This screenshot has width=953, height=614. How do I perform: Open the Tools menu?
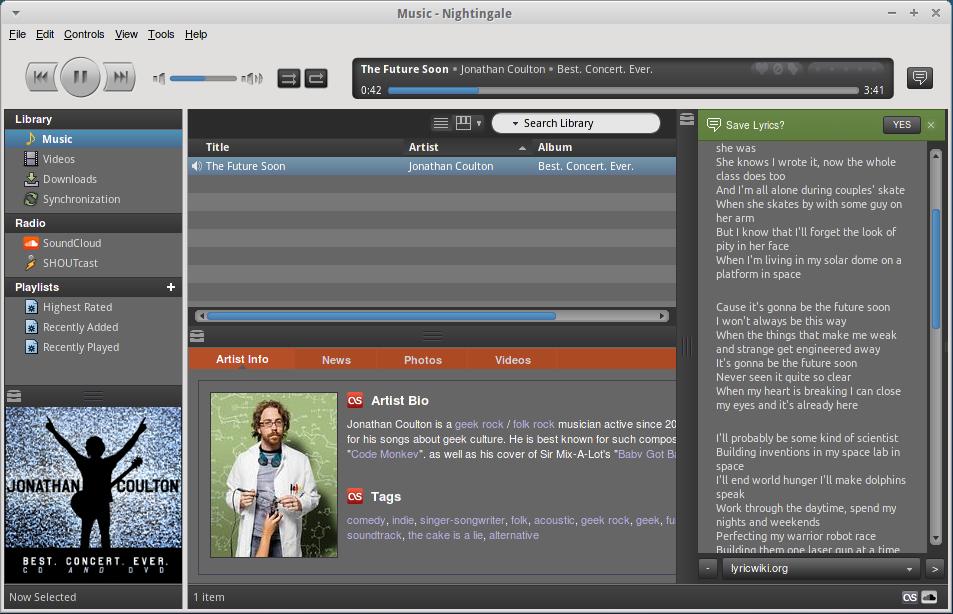coord(161,34)
